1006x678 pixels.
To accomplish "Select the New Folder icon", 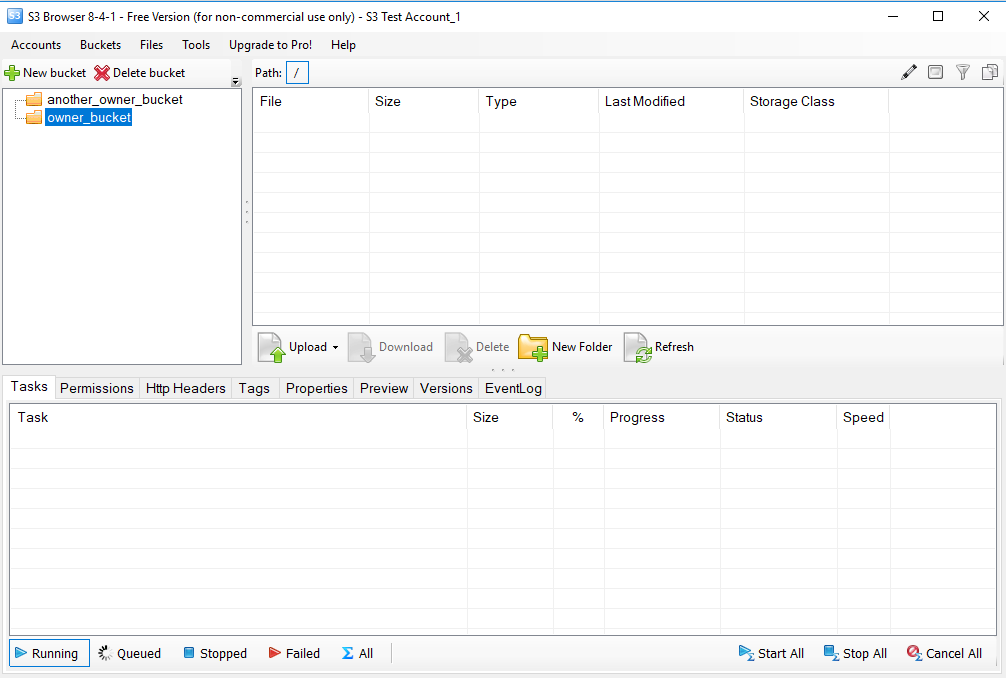I will pyautogui.click(x=534, y=347).
